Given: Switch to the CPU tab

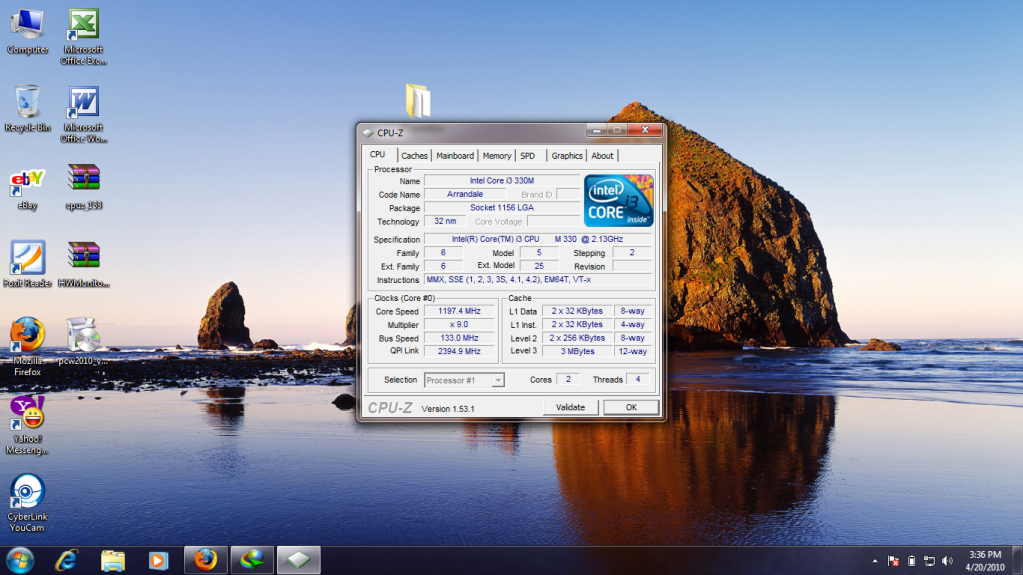Looking at the screenshot, I should (378, 155).
